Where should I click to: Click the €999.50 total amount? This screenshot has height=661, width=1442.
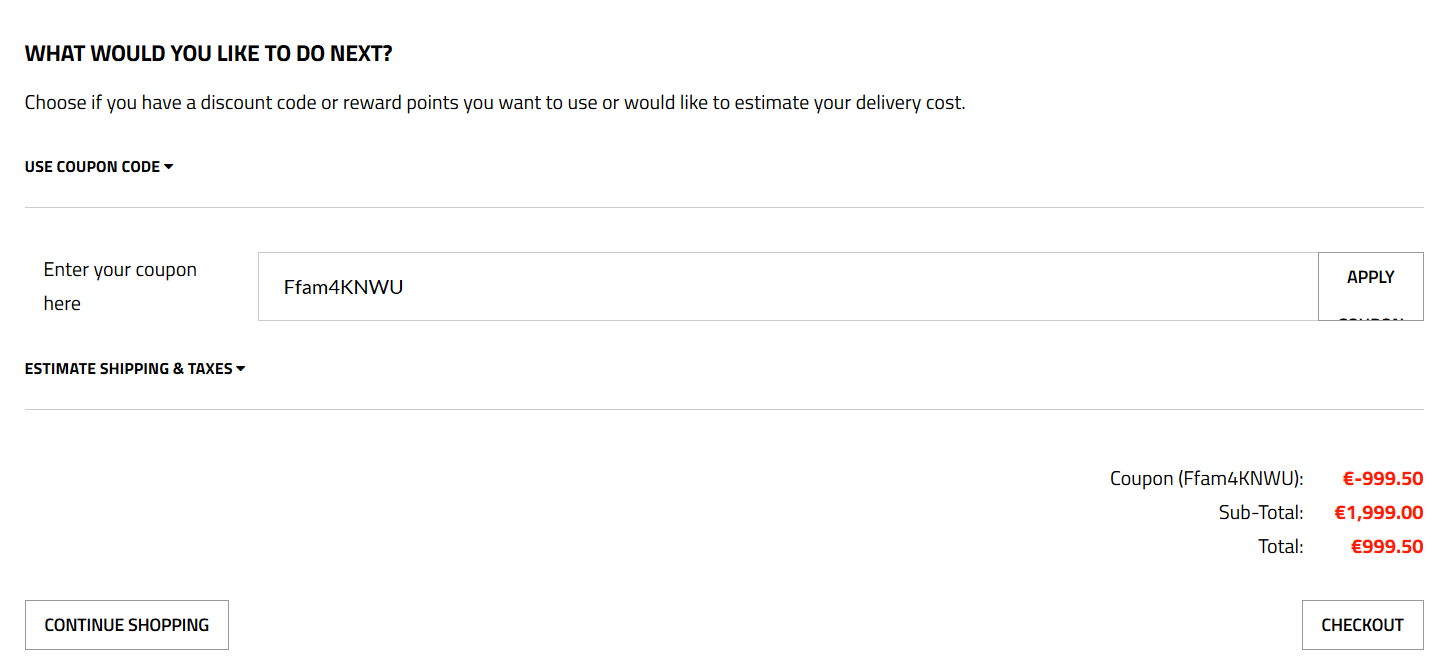pos(1386,547)
